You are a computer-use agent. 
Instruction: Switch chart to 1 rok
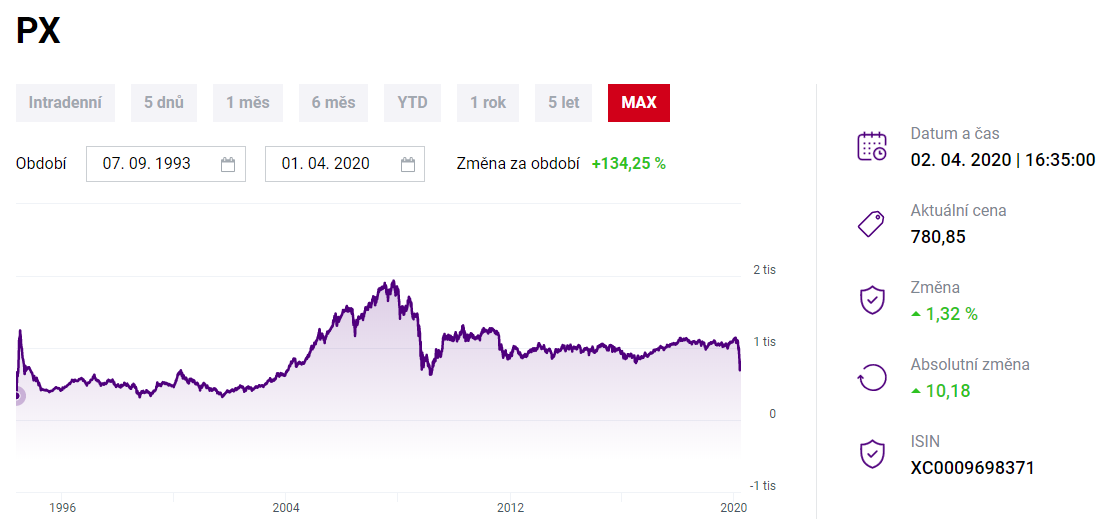point(488,103)
